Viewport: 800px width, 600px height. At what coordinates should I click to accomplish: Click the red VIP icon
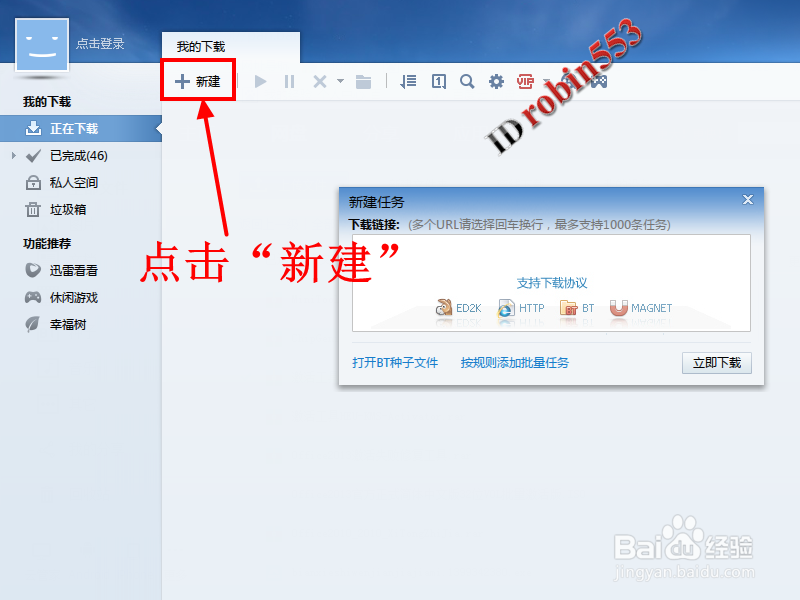coord(525,82)
